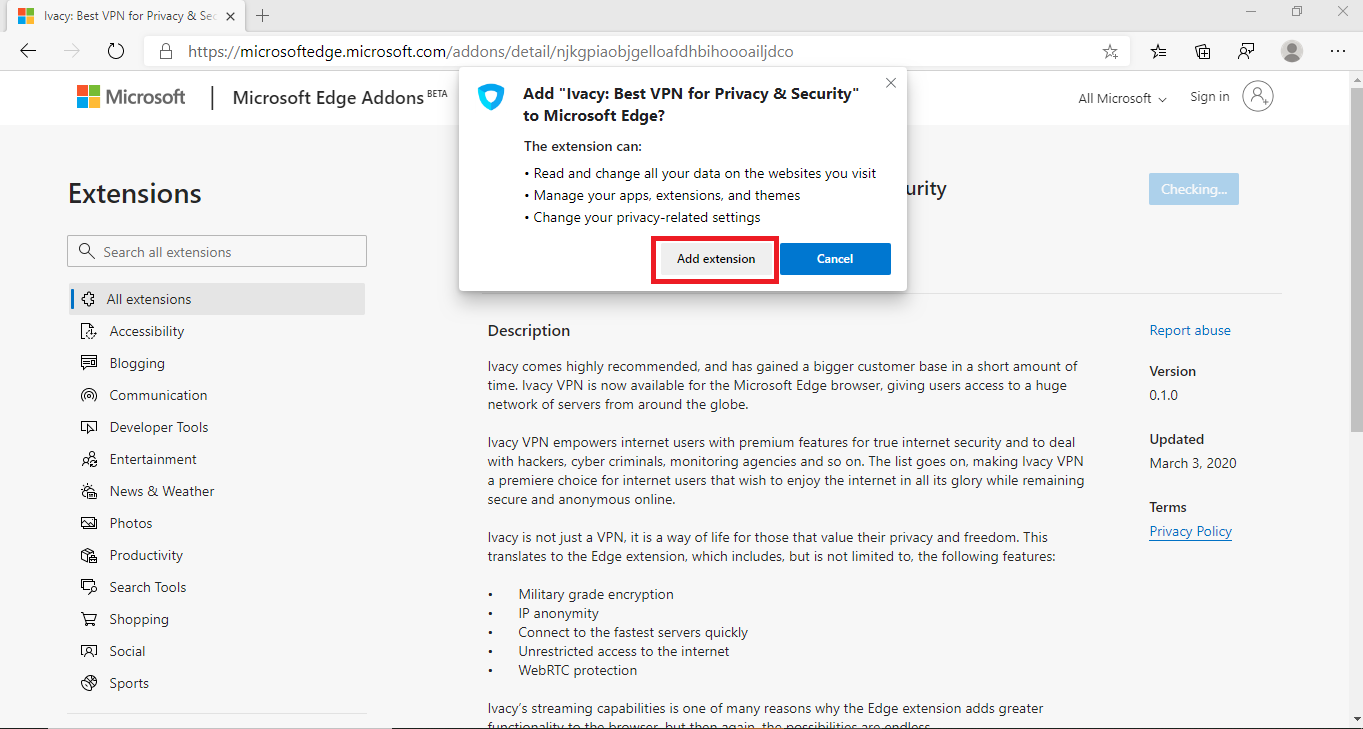Click the IP anonymity bullet text
The image size is (1363, 729).
point(558,613)
